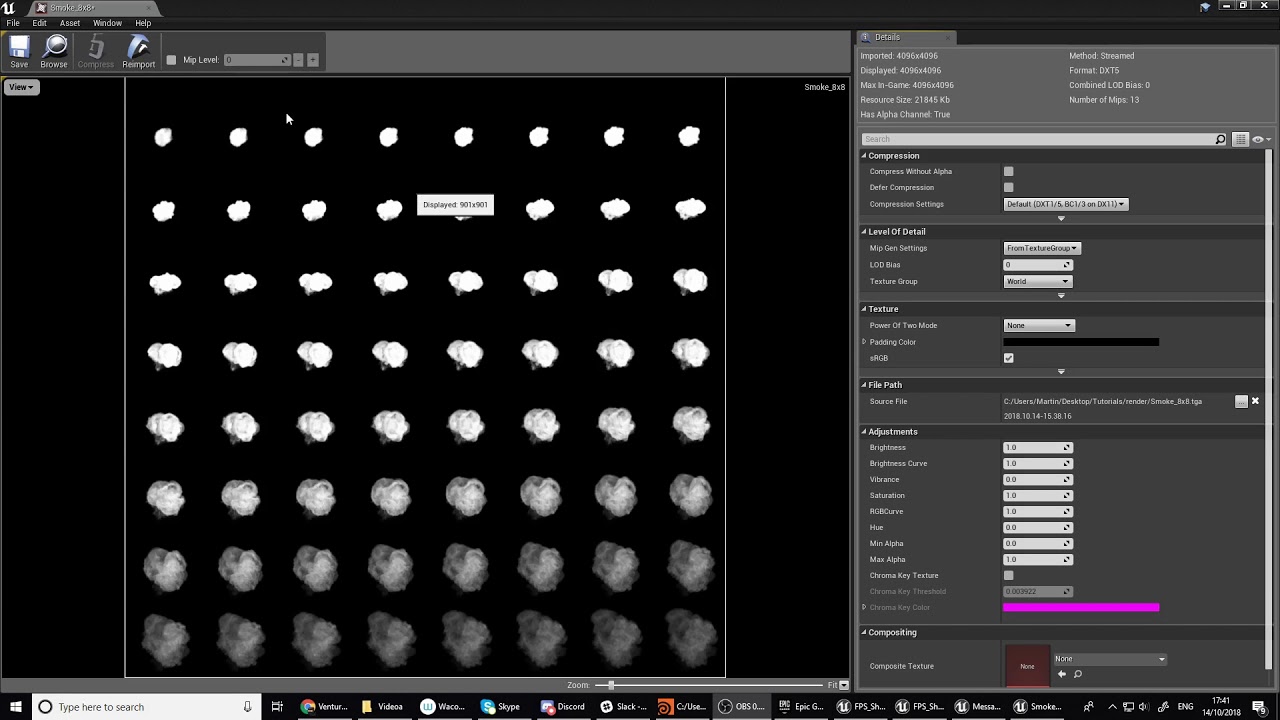This screenshot has width=1280, height=720.
Task: Open Windows Start menu
Action: point(15,706)
